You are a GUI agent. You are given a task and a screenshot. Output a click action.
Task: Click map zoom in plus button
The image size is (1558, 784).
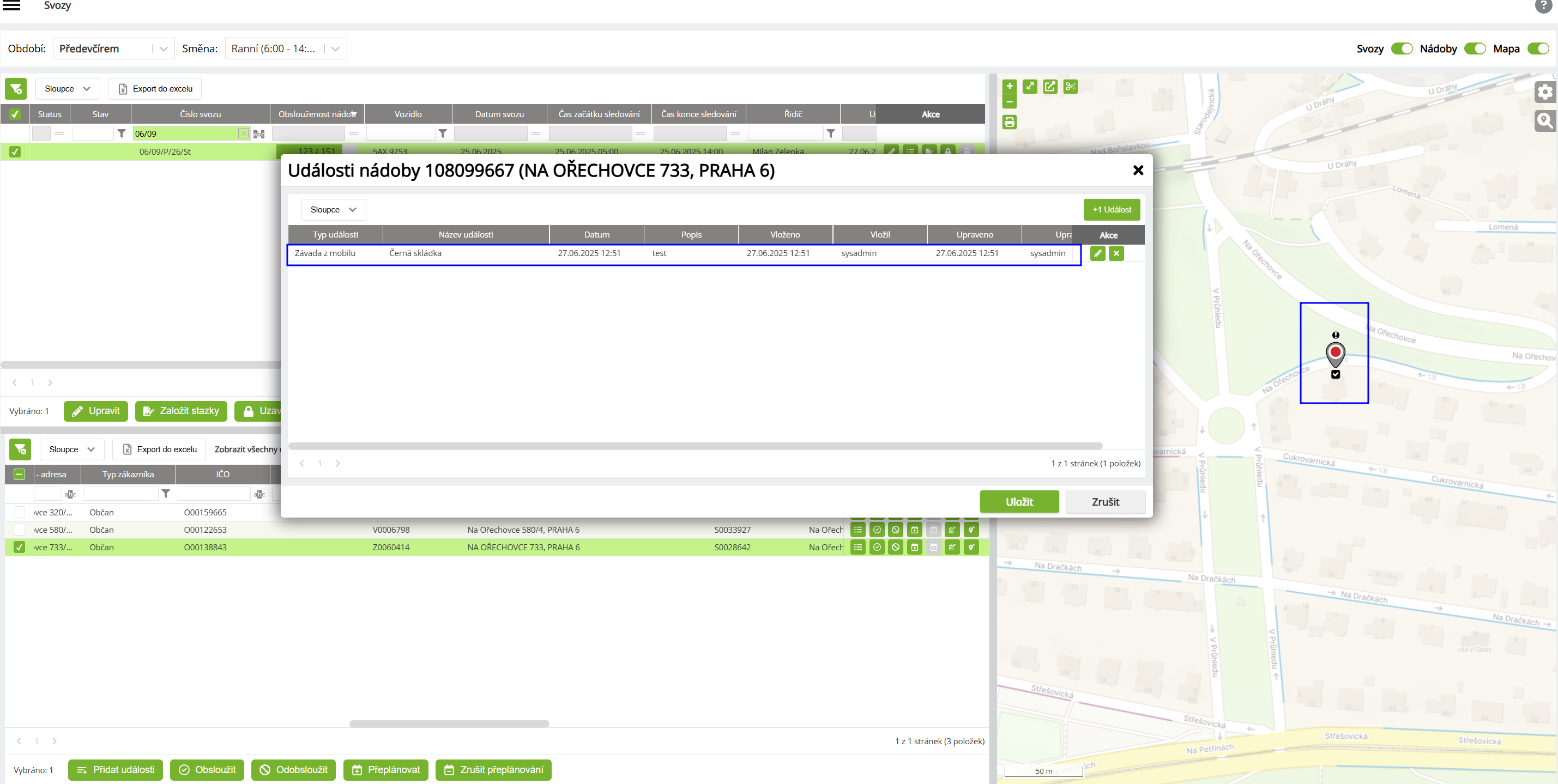coord(1010,86)
